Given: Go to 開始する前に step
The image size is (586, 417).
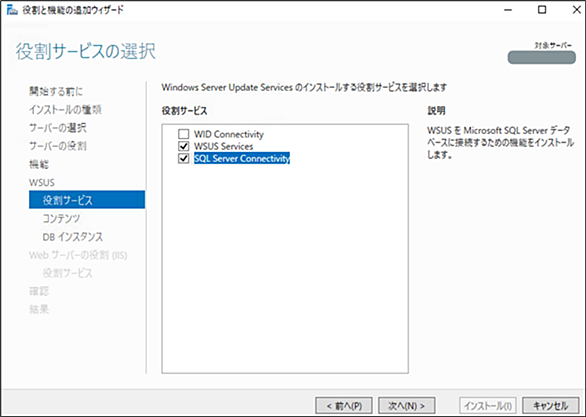Looking at the screenshot, I should point(56,91).
